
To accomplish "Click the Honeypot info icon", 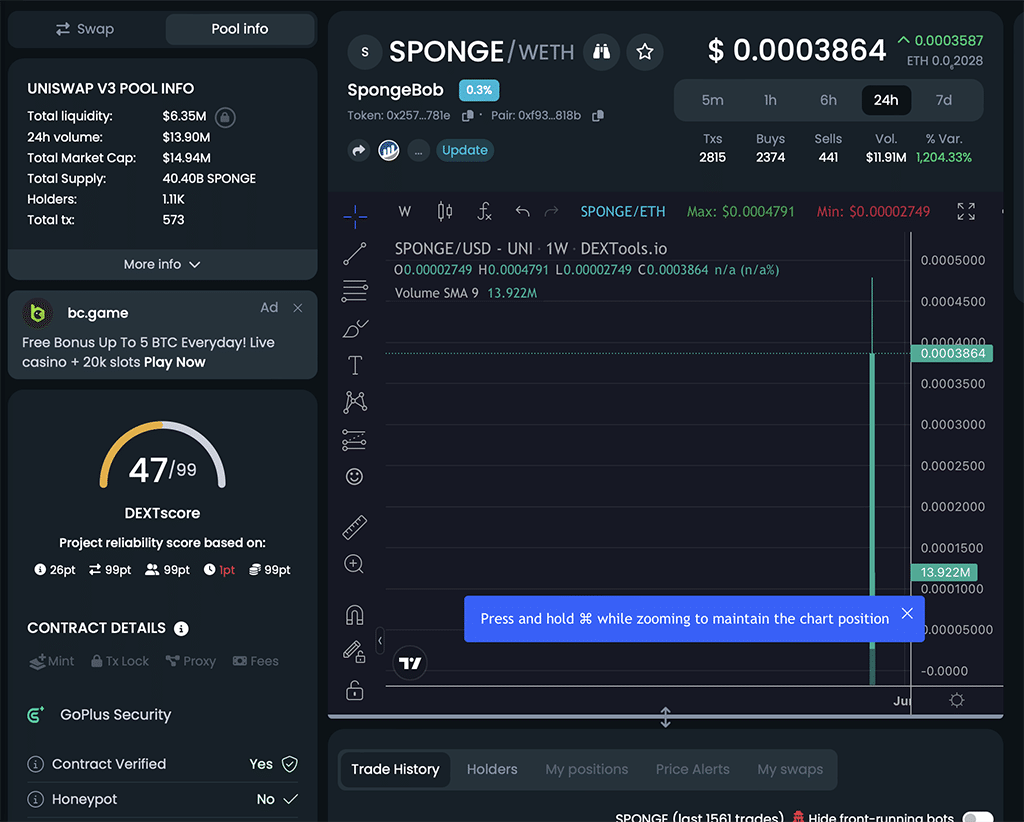I will coord(35,799).
